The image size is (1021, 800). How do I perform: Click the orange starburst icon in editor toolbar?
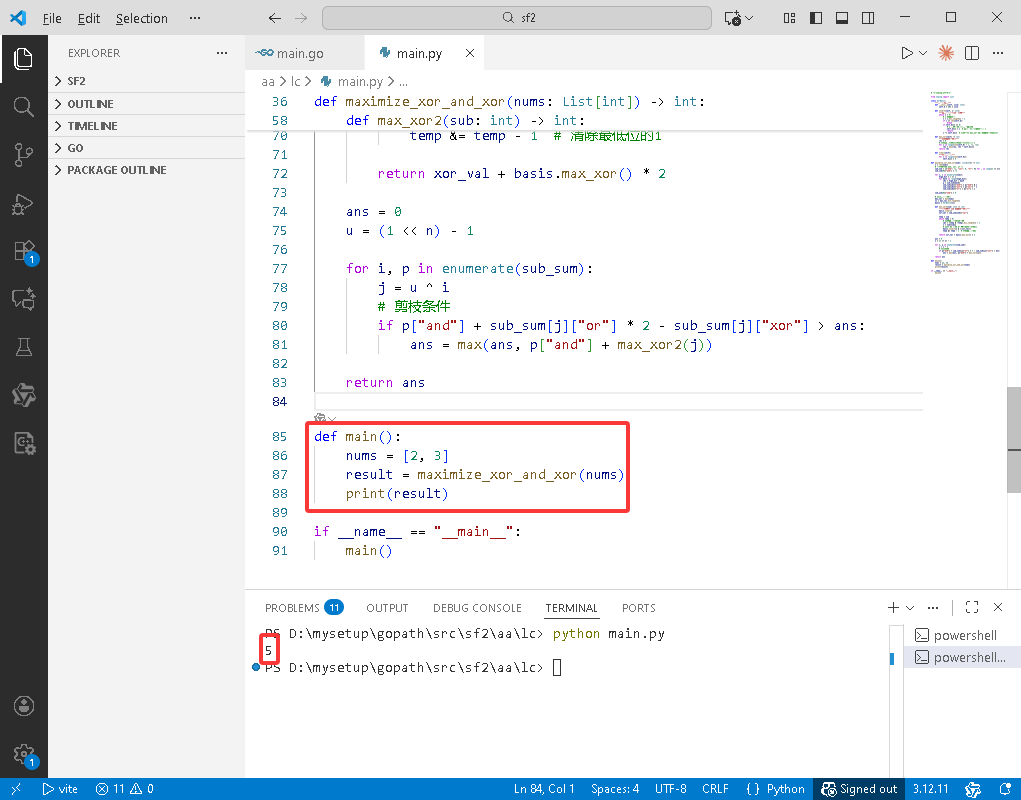(x=946, y=53)
